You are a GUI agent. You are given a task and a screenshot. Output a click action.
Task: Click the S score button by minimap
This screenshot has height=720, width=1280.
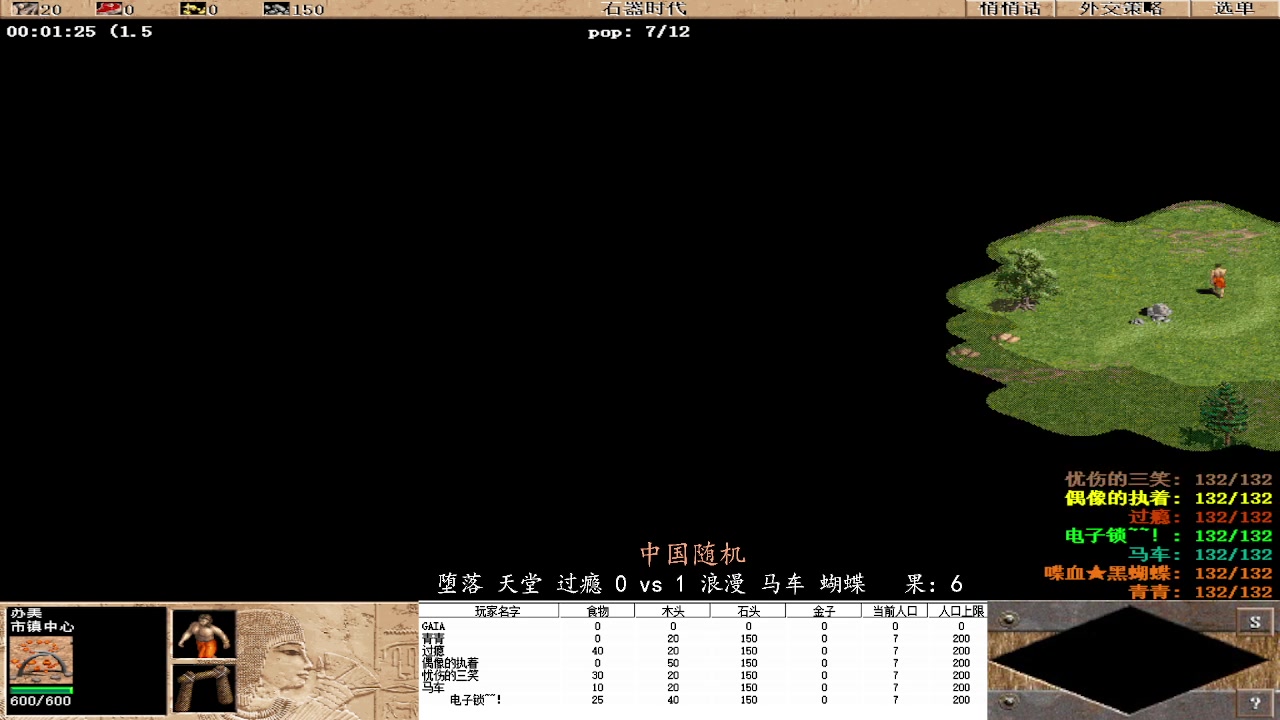click(x=1255, y=622)
